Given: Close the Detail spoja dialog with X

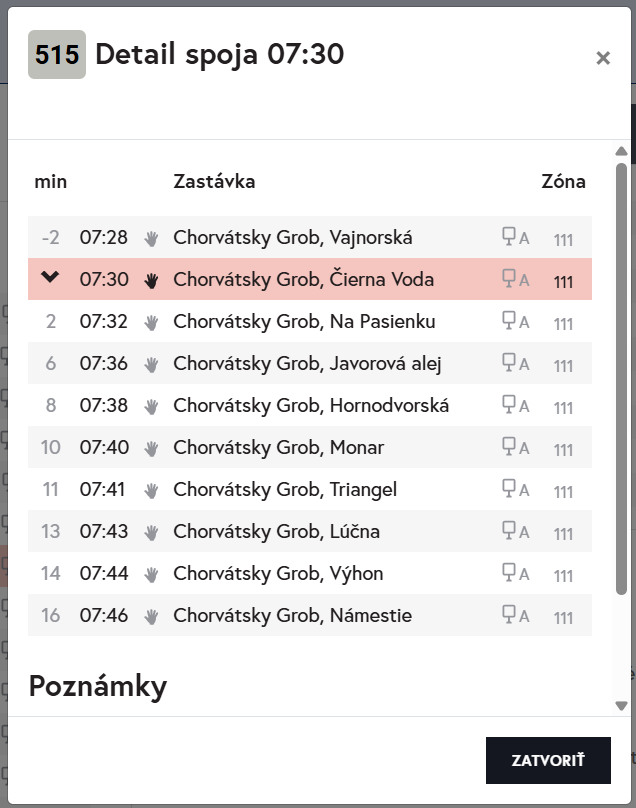Looking at the screenshot, I should point(603,58).
